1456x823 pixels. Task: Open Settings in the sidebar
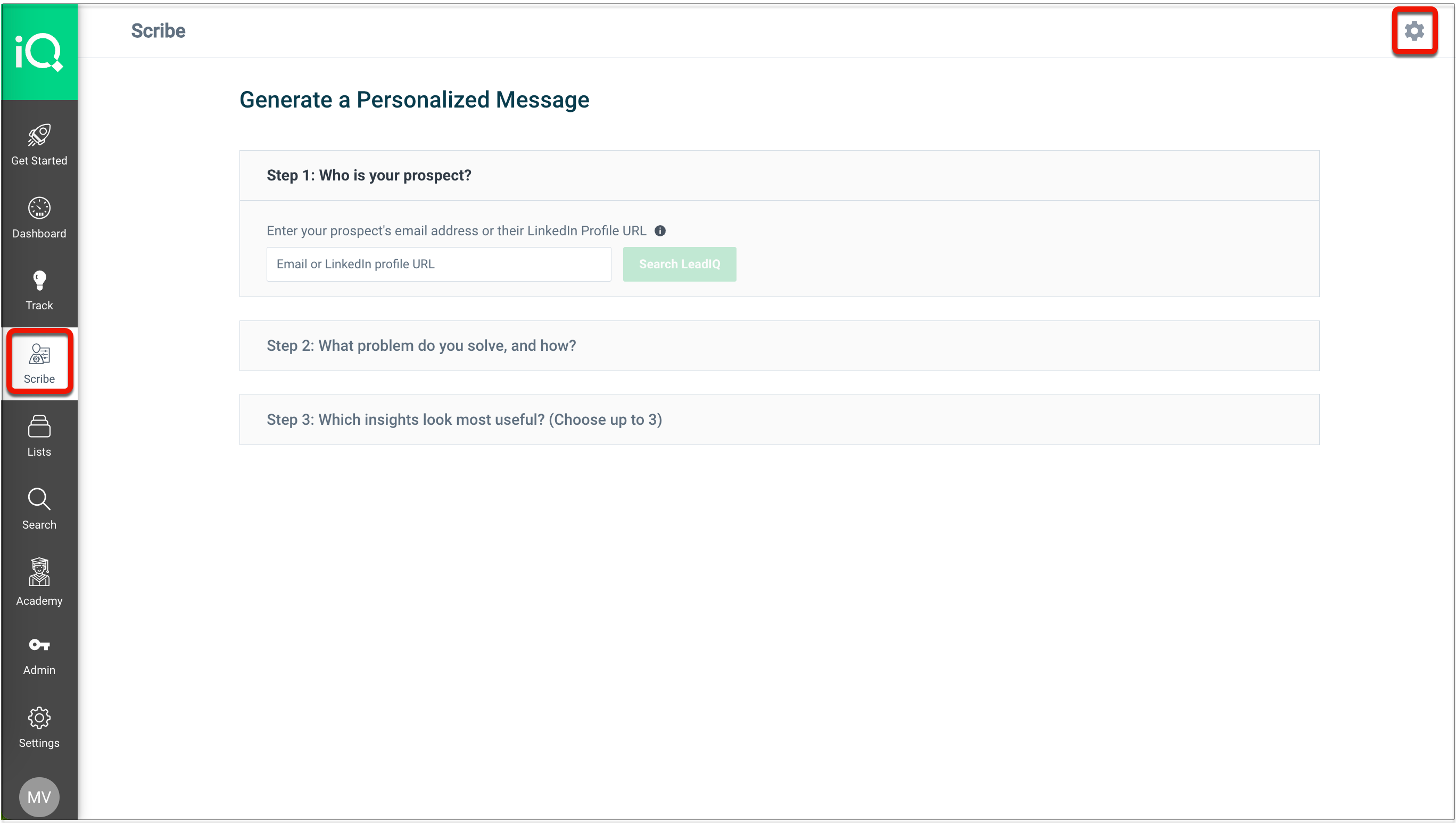[39, 728]
